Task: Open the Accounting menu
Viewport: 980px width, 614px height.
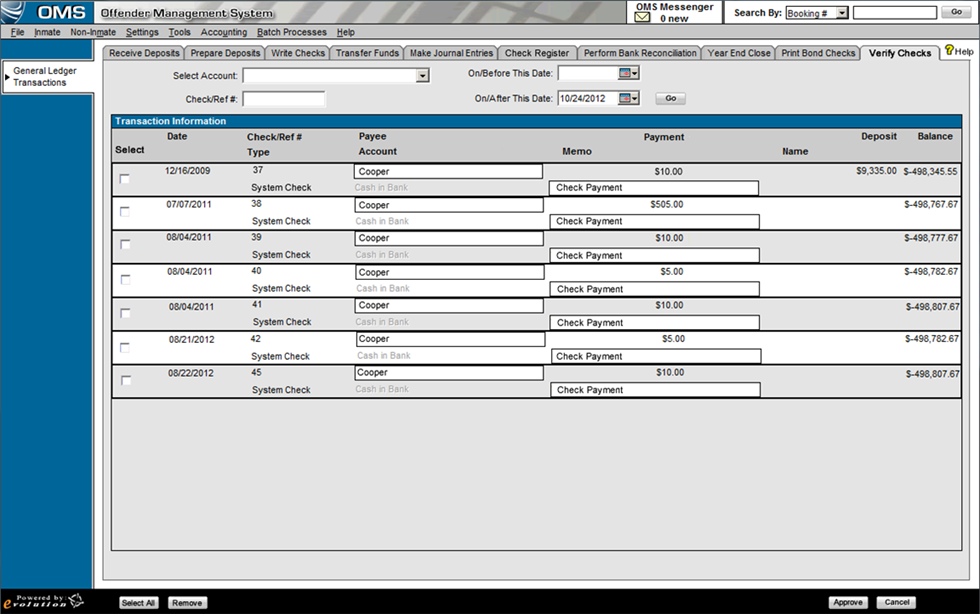Action: tap(223, 32)
